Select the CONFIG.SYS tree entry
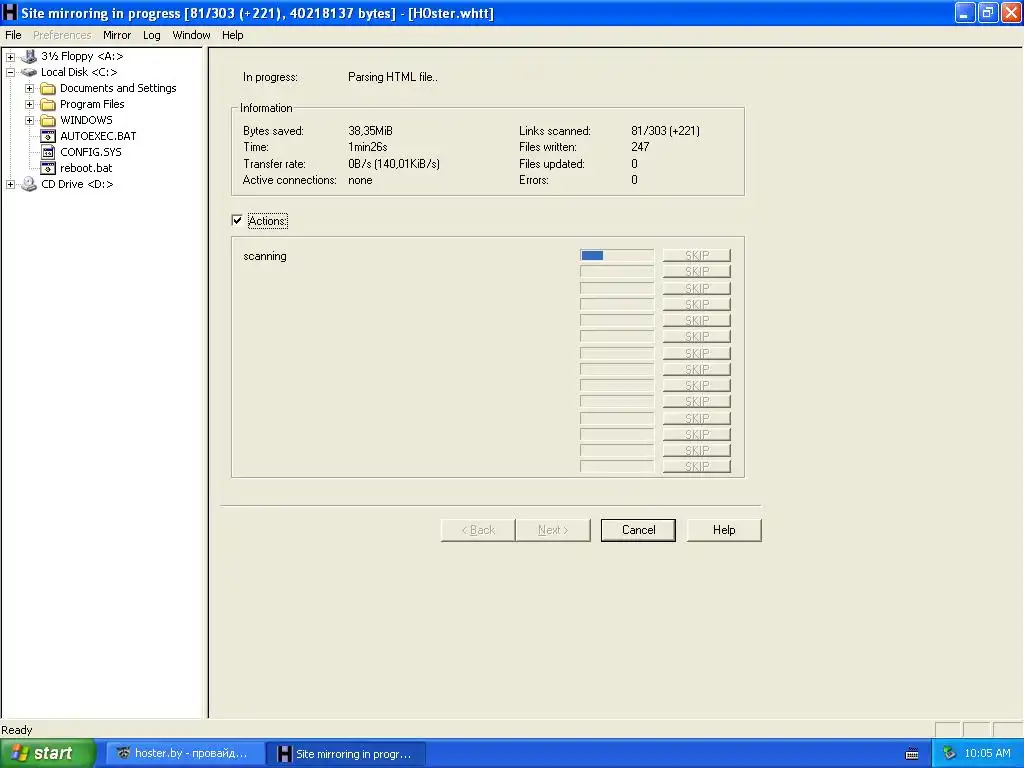 (91, 152)
